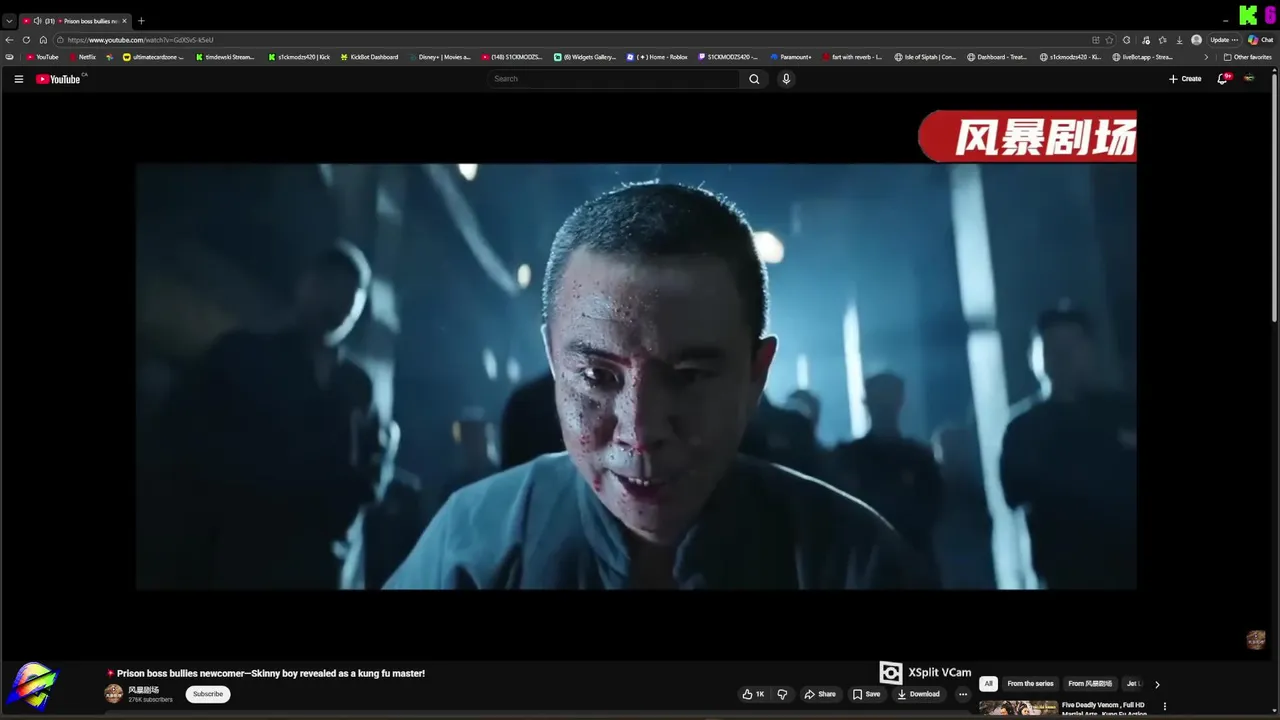Screen dimensions: 1280x720
Task: Add page to favorites with star icon
Action: click(1109, 40)
